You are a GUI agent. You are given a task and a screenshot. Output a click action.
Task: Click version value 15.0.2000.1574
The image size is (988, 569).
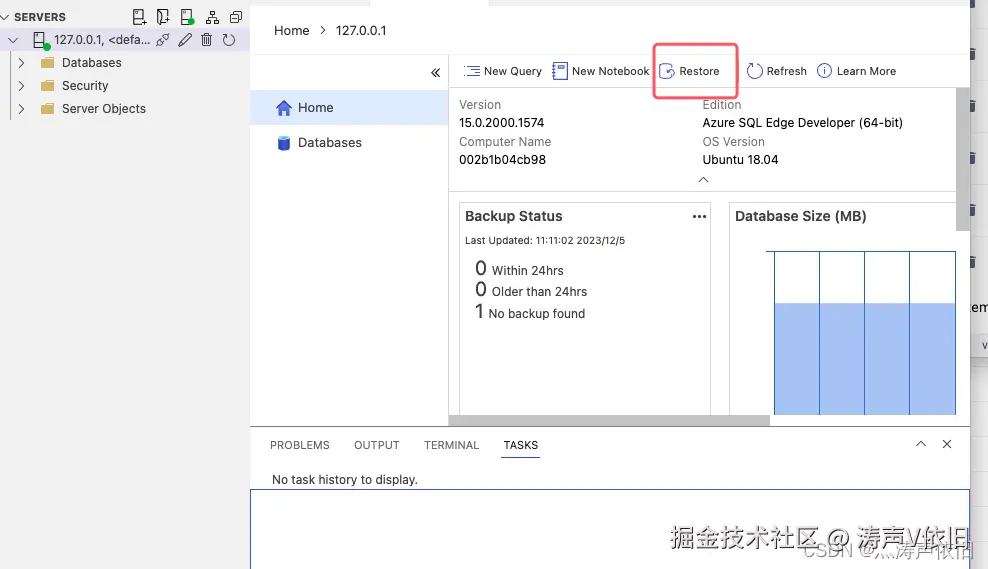(502, 123)
